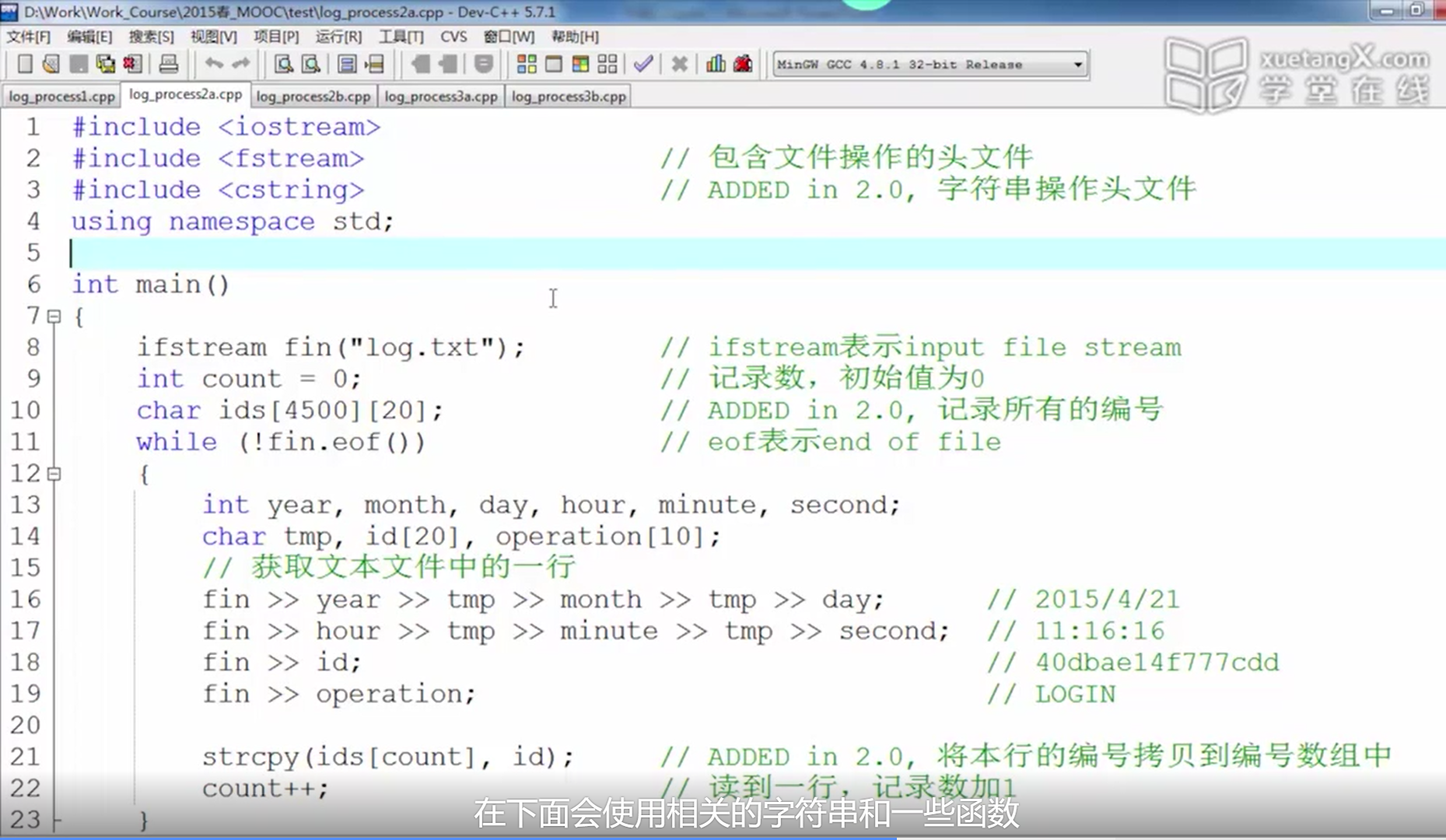Select the log_process2a.cpp tab
This screenshot has width=1446, height=840.
click(185, 94)
